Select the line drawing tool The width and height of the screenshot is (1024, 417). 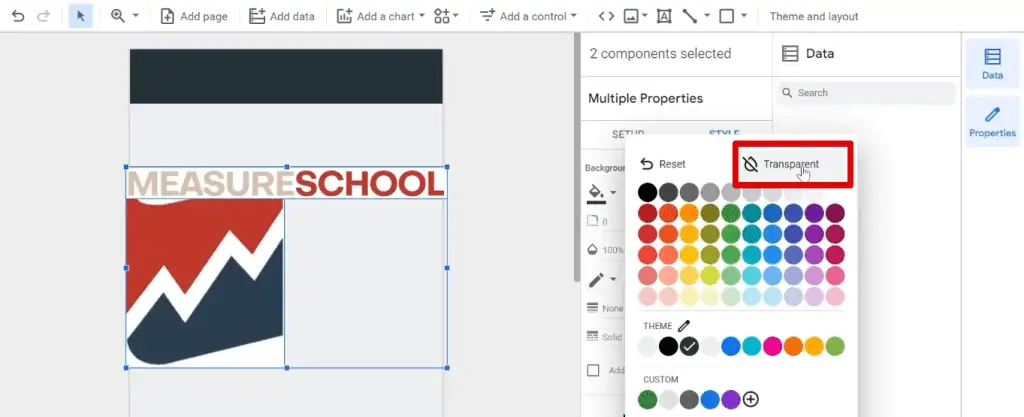coord(690,16)
